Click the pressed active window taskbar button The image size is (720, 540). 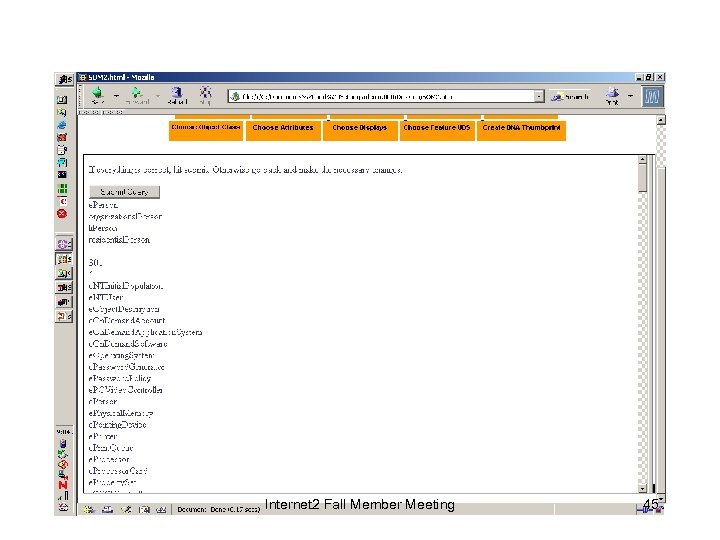tap(64, 259)
